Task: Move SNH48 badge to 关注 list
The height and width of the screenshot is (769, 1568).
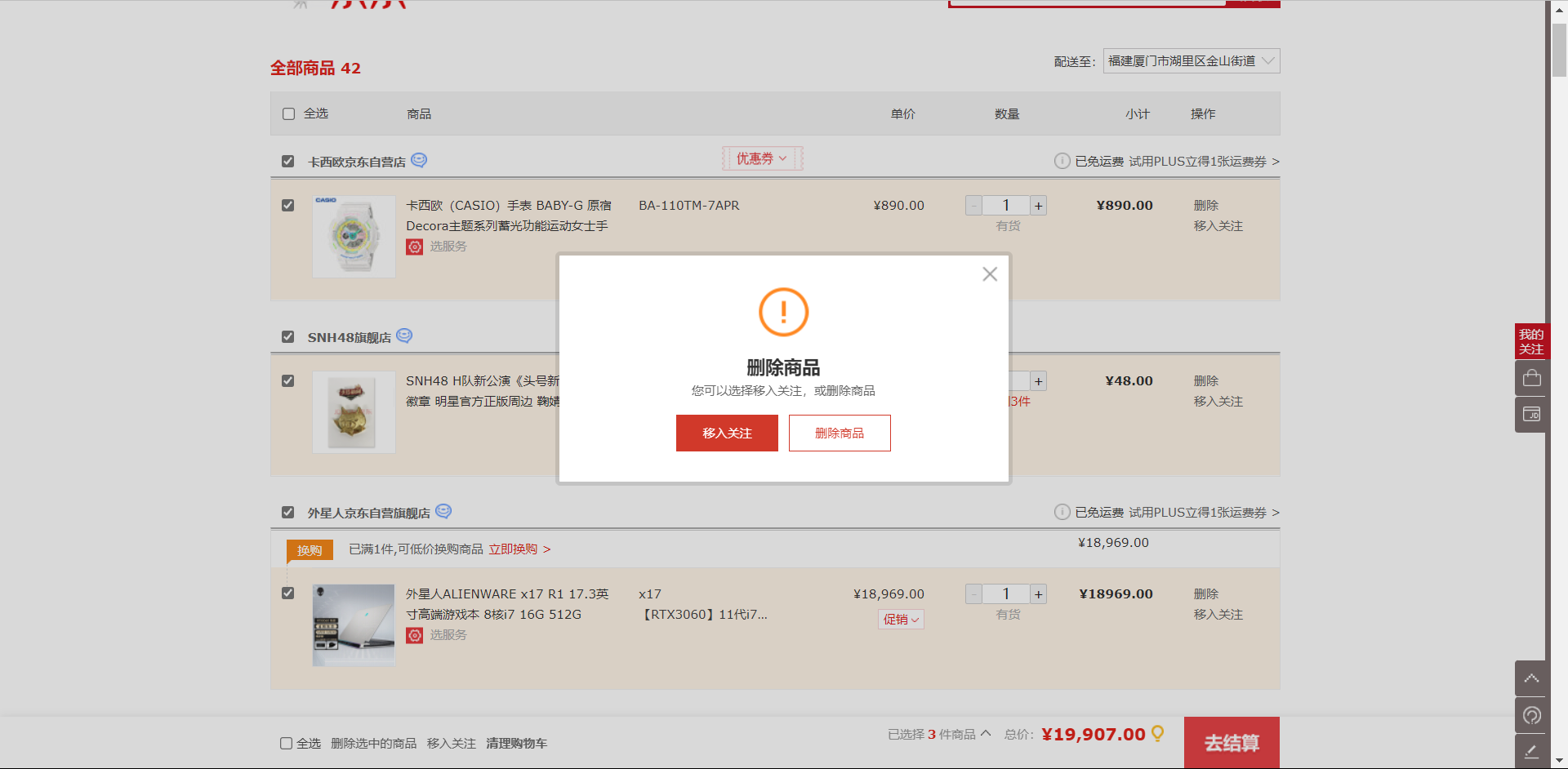Action: [1218, 402]
